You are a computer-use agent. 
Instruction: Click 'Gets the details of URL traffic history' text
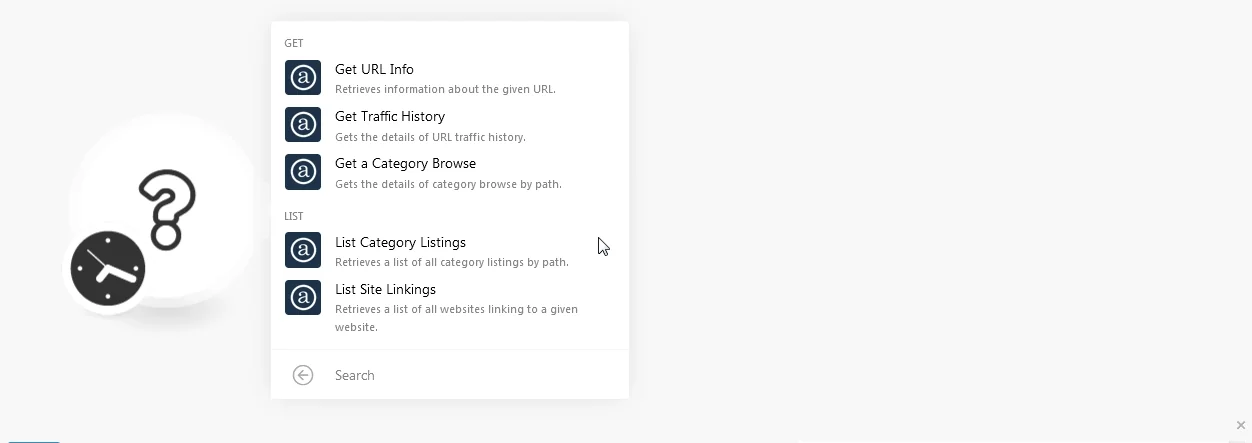click(x=430, y=137)
